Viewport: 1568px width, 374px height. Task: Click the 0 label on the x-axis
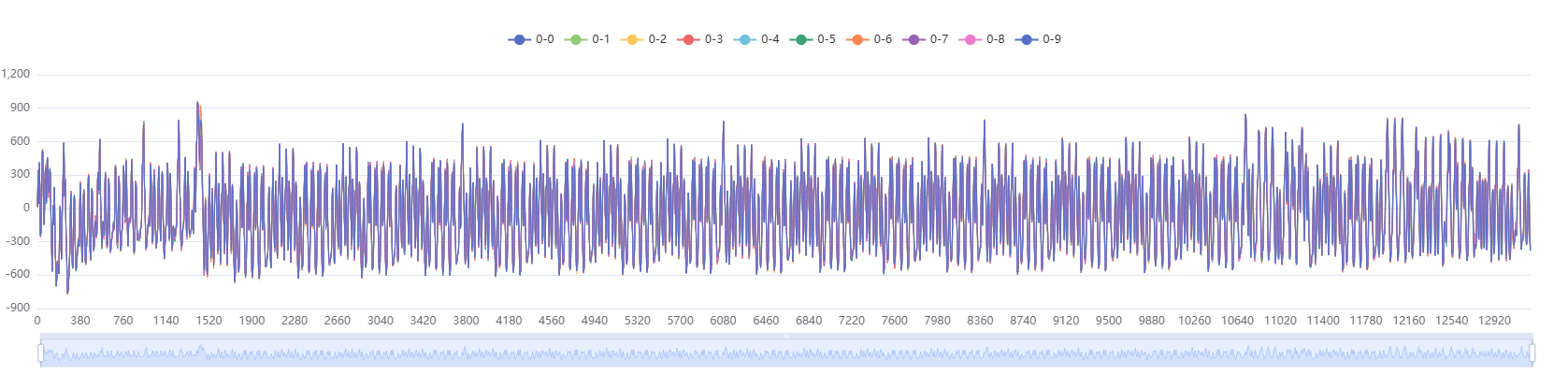pyautogui.click(x=37, y=321)
